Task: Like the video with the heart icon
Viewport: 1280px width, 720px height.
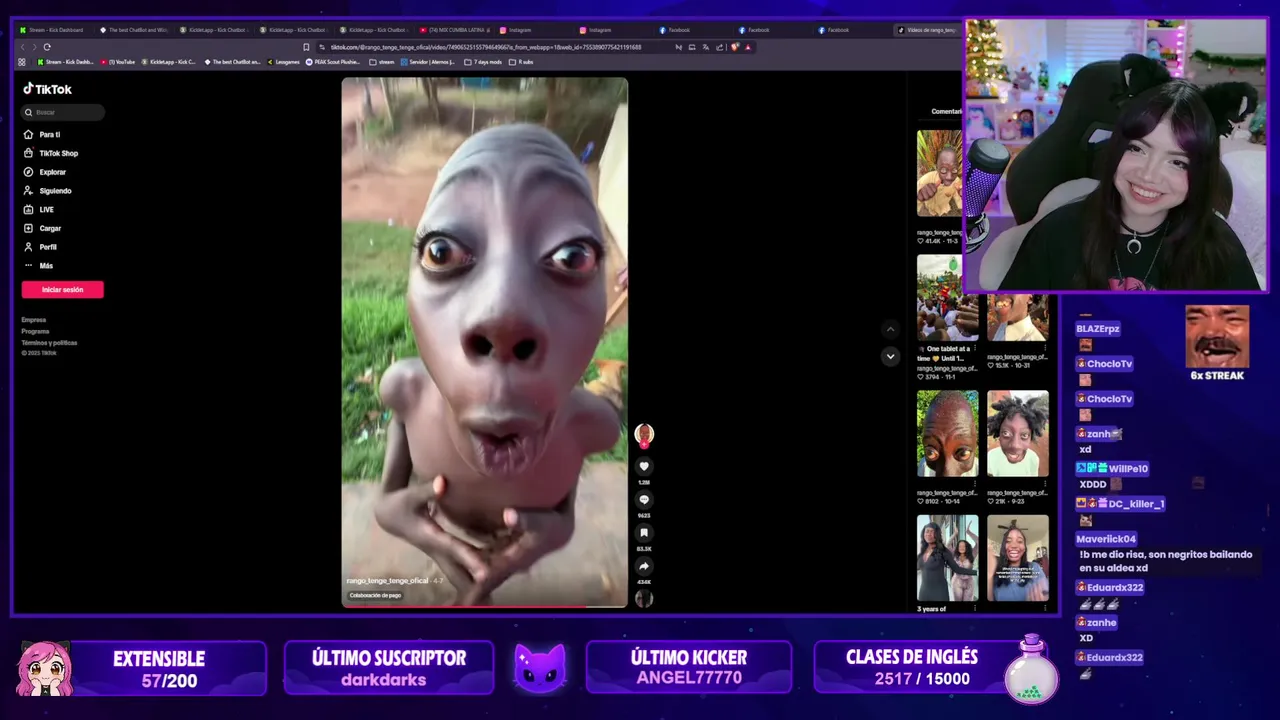Action: [644, 466]
